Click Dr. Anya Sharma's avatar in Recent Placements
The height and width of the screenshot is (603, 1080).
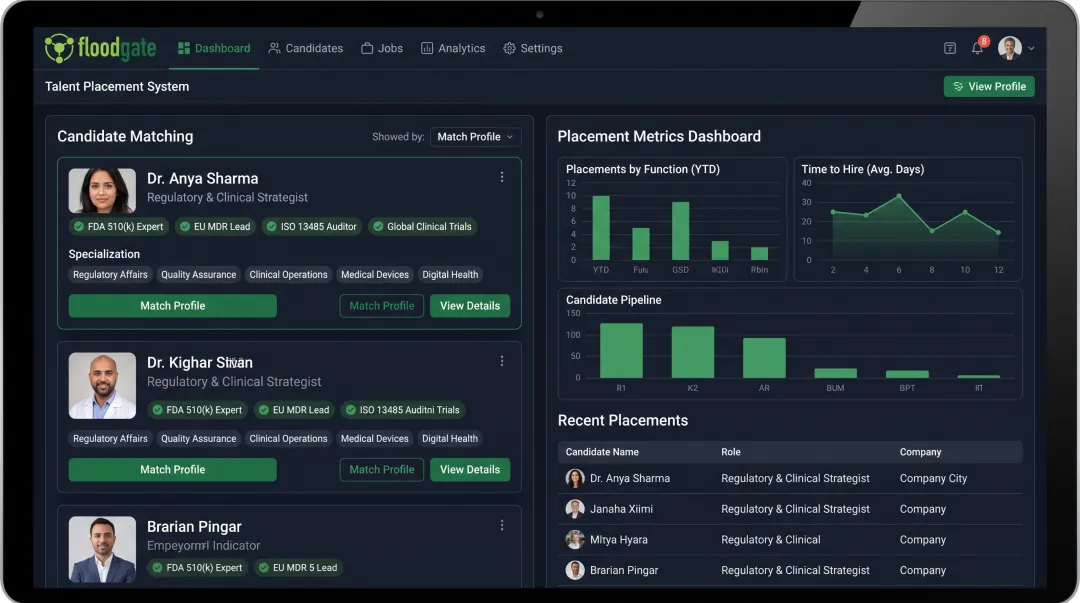[575, 478]
